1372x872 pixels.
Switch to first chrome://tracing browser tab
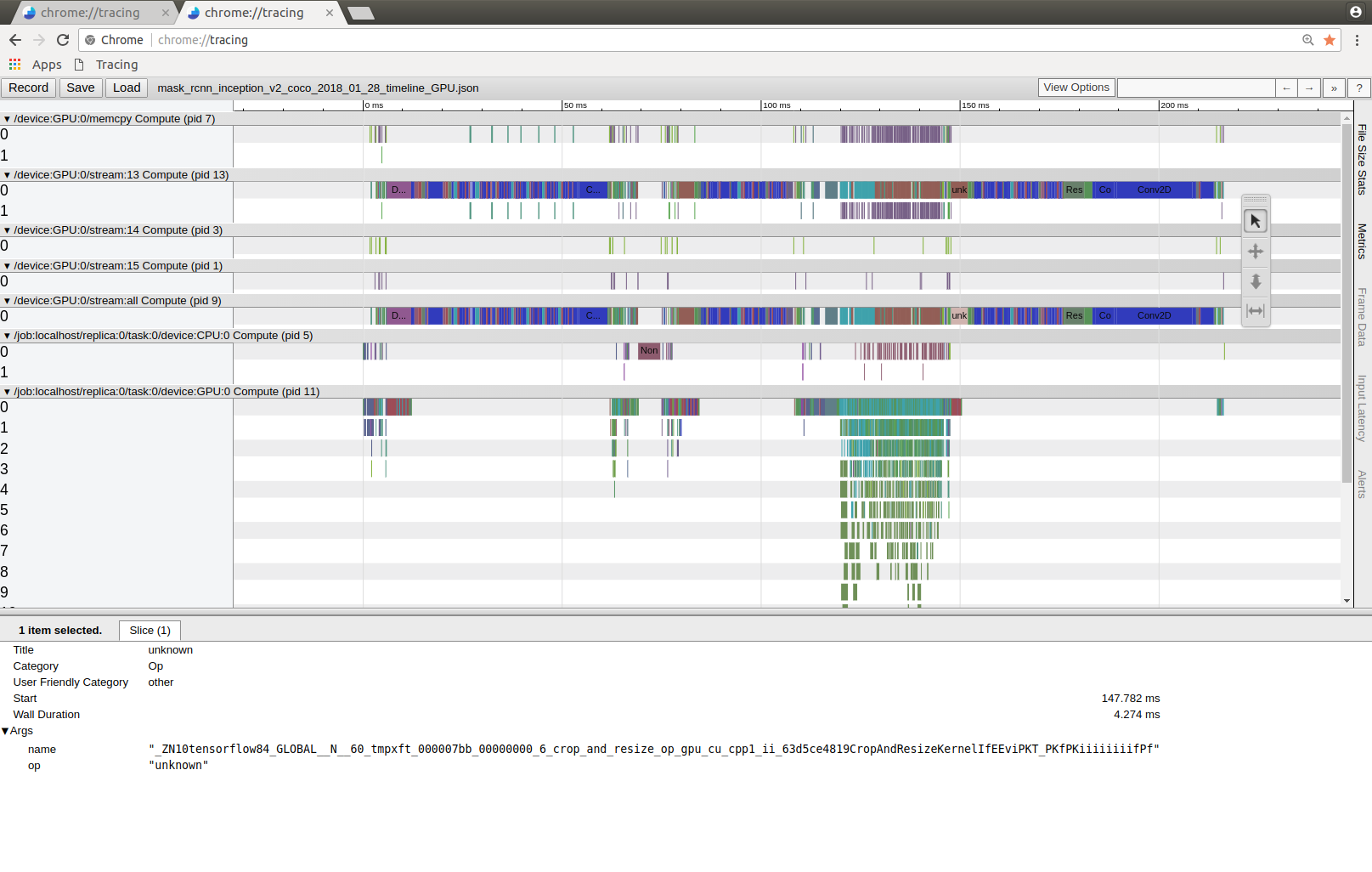[x=90, y=13]
